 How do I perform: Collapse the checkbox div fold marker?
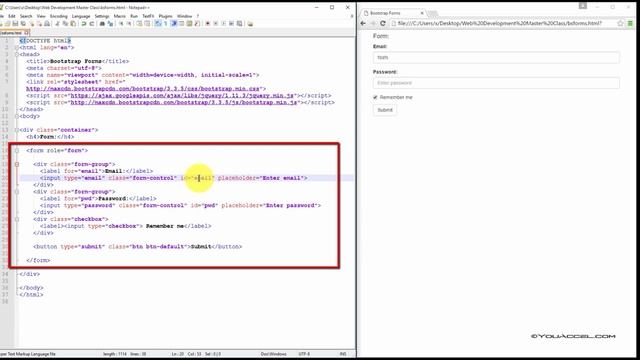[17, 219]
